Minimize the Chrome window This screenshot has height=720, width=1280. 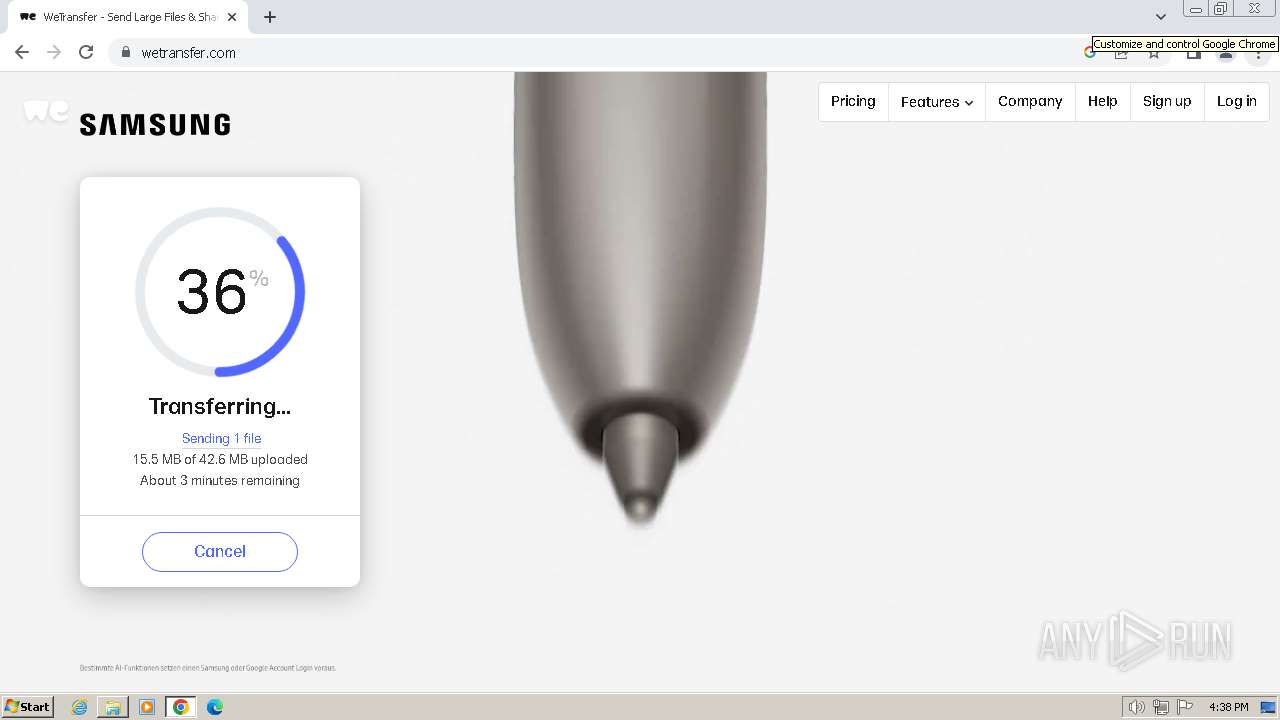[x=1196, y=9]
